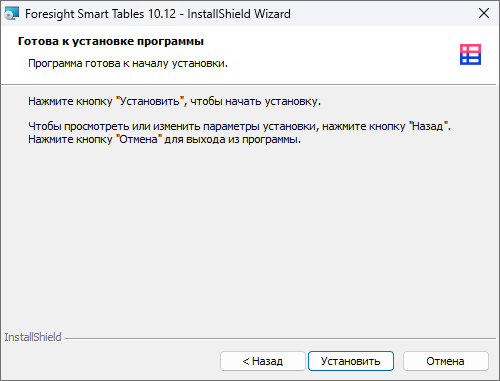Go back using the < Назад button
Image resolution: width=500 pixels, height=381 pixels.
pos(263,361)
